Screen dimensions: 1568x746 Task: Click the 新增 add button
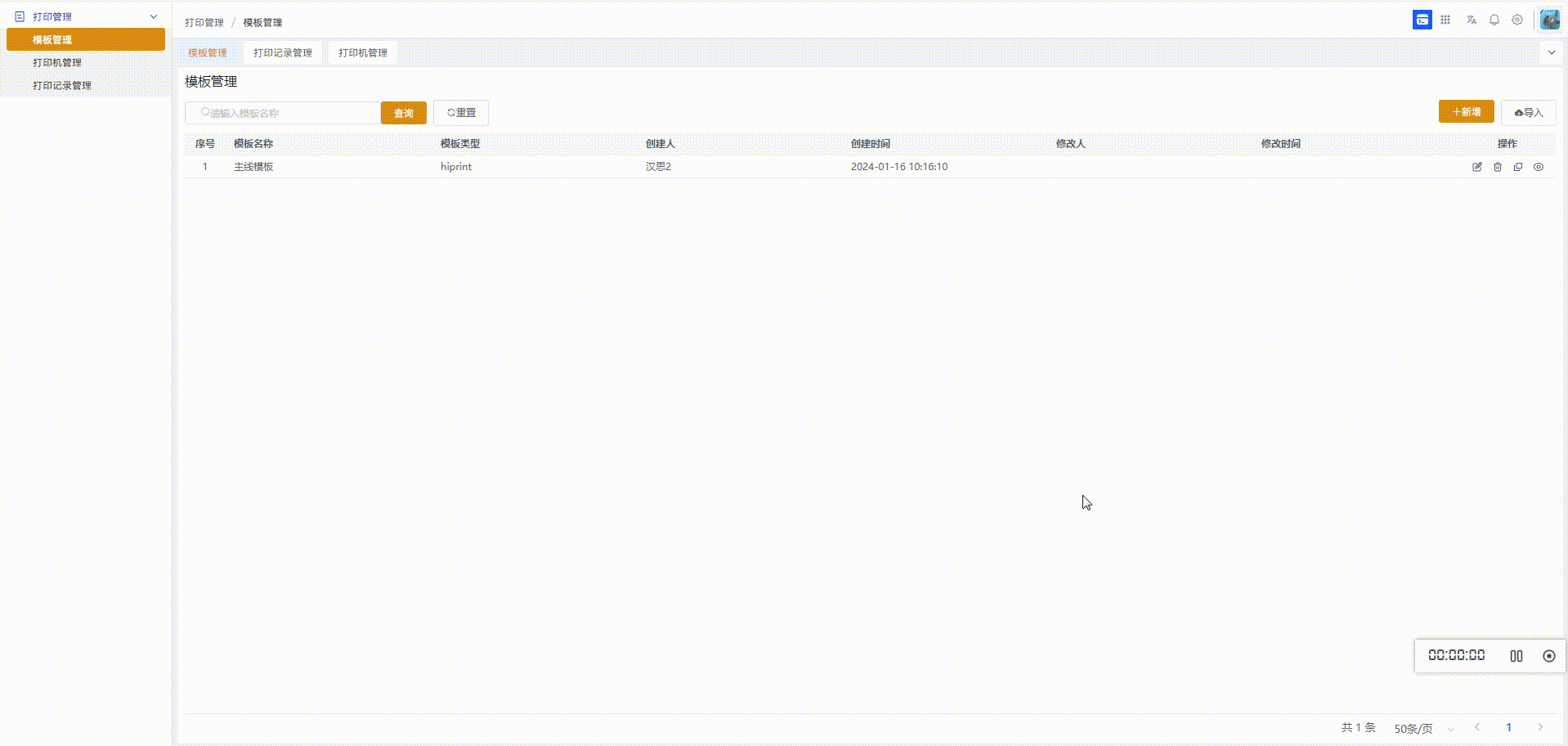click(x=1466, y=112)
